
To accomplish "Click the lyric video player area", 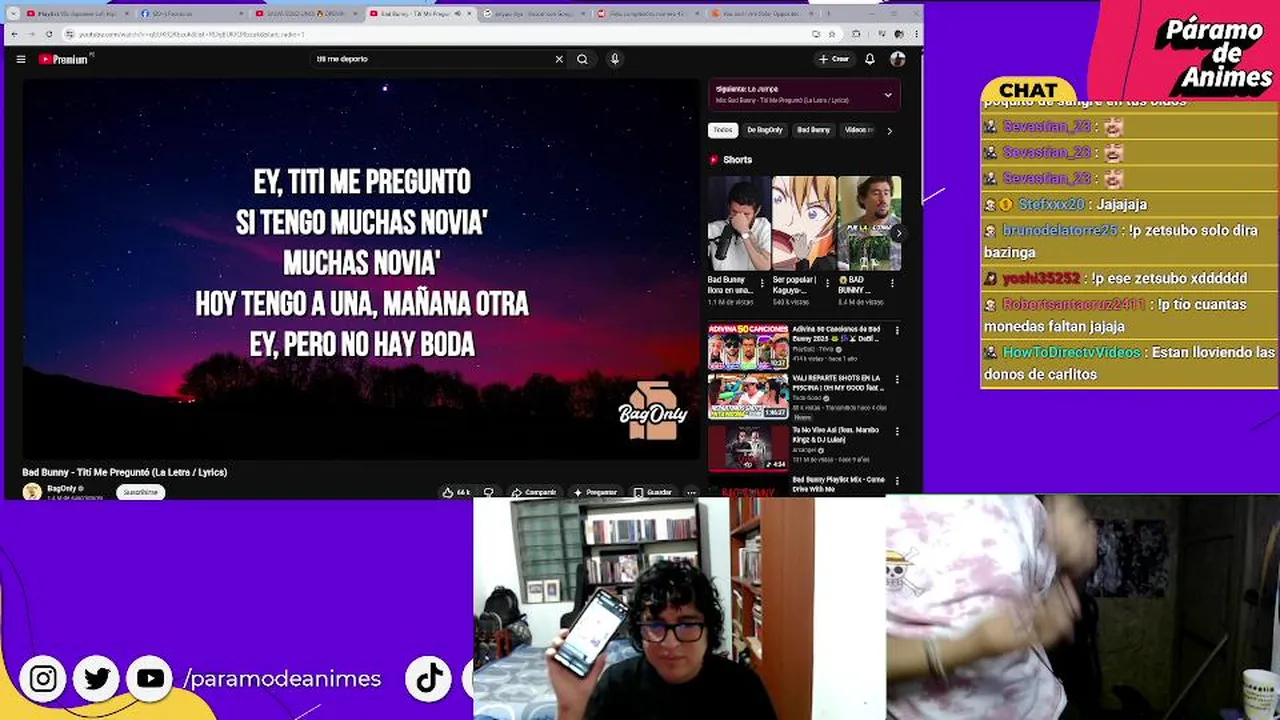I will (361, 268).
